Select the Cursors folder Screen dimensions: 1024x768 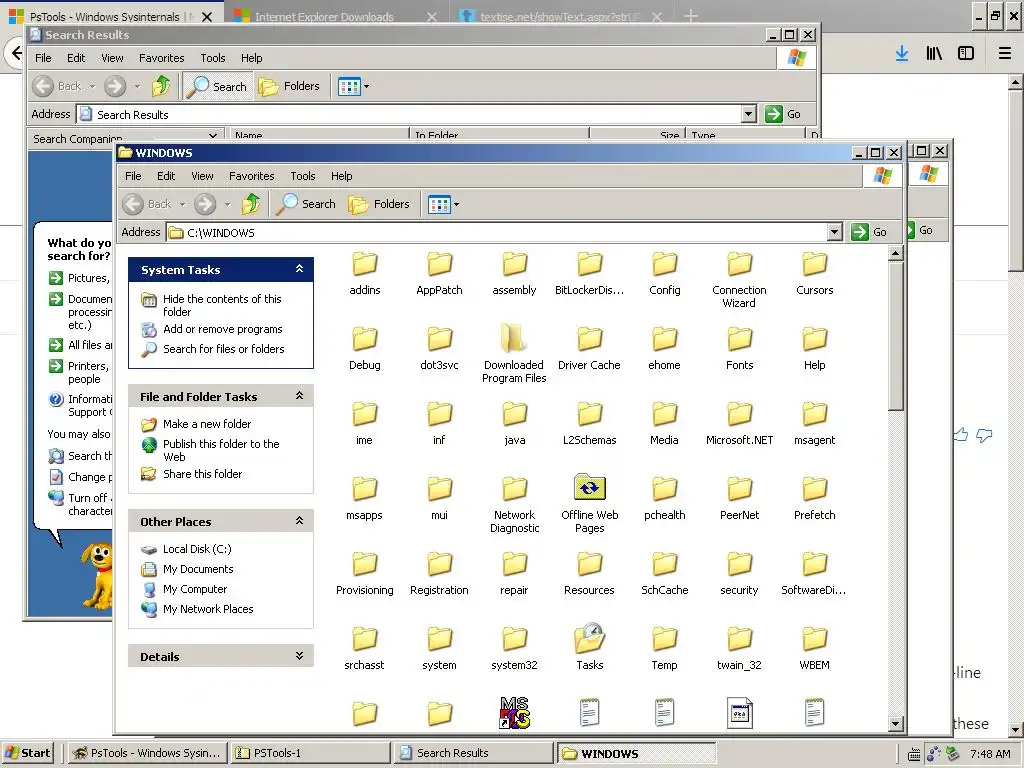point(814,274)
